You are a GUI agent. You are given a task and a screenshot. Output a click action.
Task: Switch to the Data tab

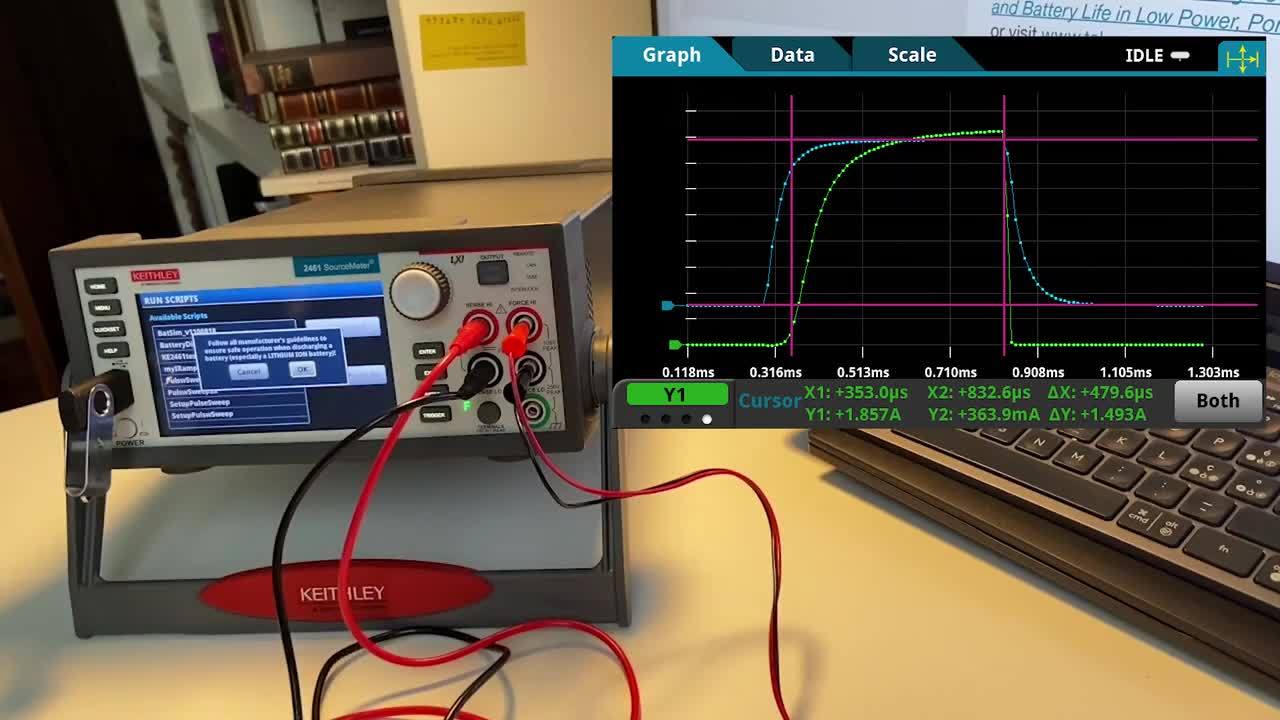click(791, 55)
